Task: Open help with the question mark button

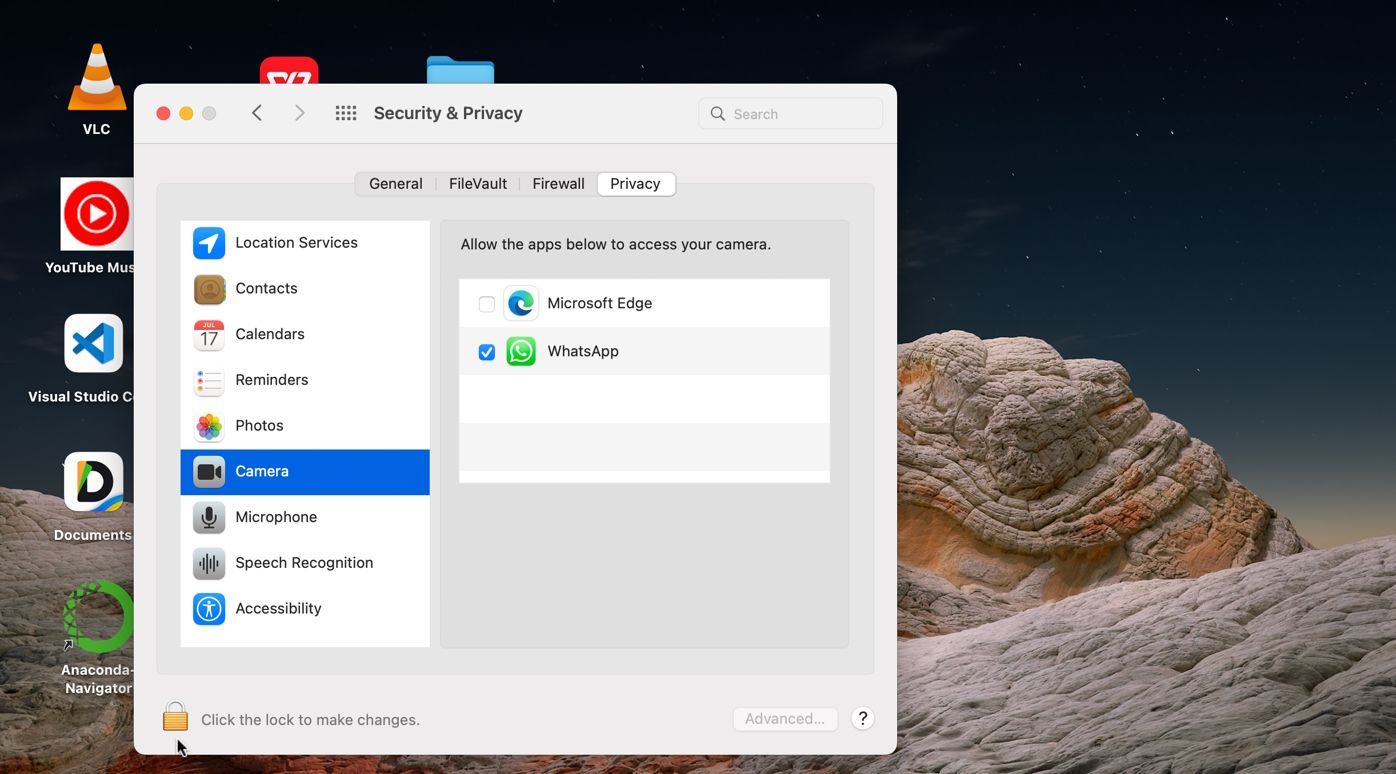Action: point(863,719)
